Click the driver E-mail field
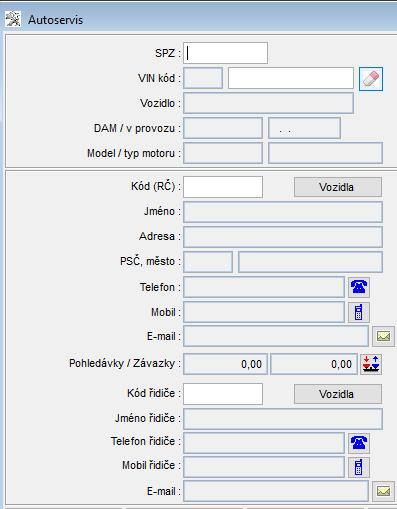Screen dimensions: 397x509 click(276, 491)
